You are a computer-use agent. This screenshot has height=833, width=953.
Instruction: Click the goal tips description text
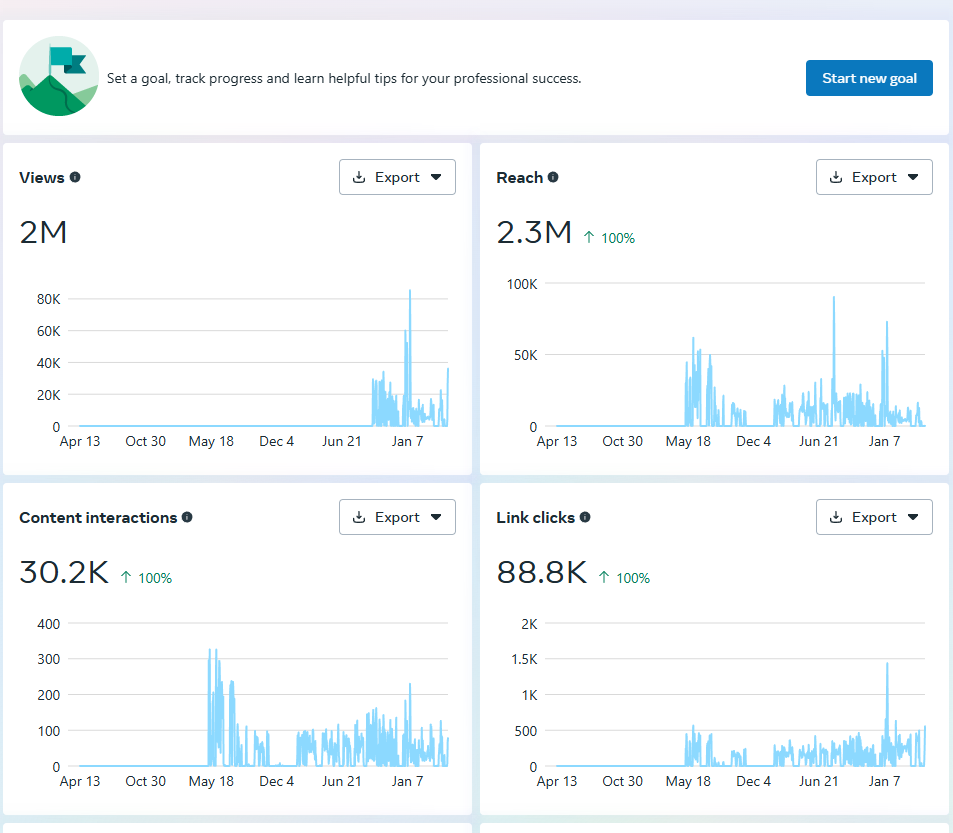(344, 78)
